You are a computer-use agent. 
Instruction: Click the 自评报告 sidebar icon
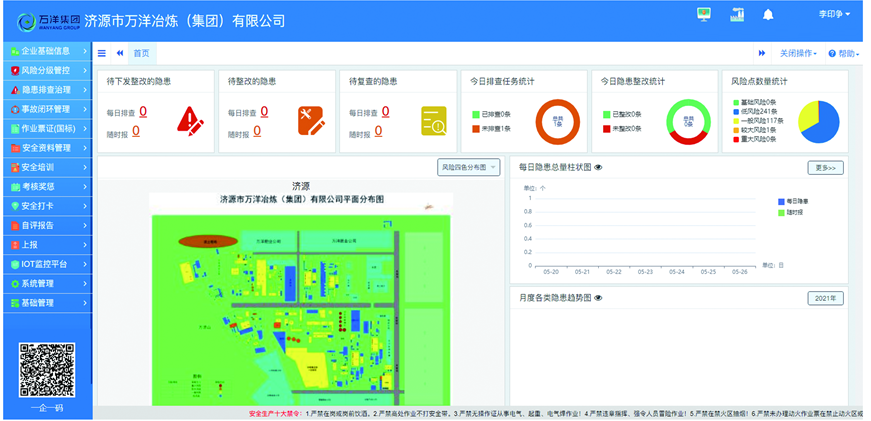pos(15,225)
